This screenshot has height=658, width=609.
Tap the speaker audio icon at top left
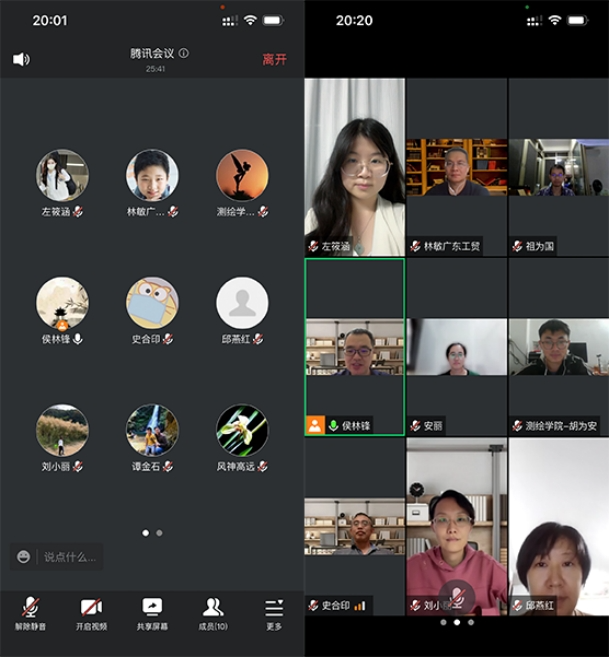point(21,59)
